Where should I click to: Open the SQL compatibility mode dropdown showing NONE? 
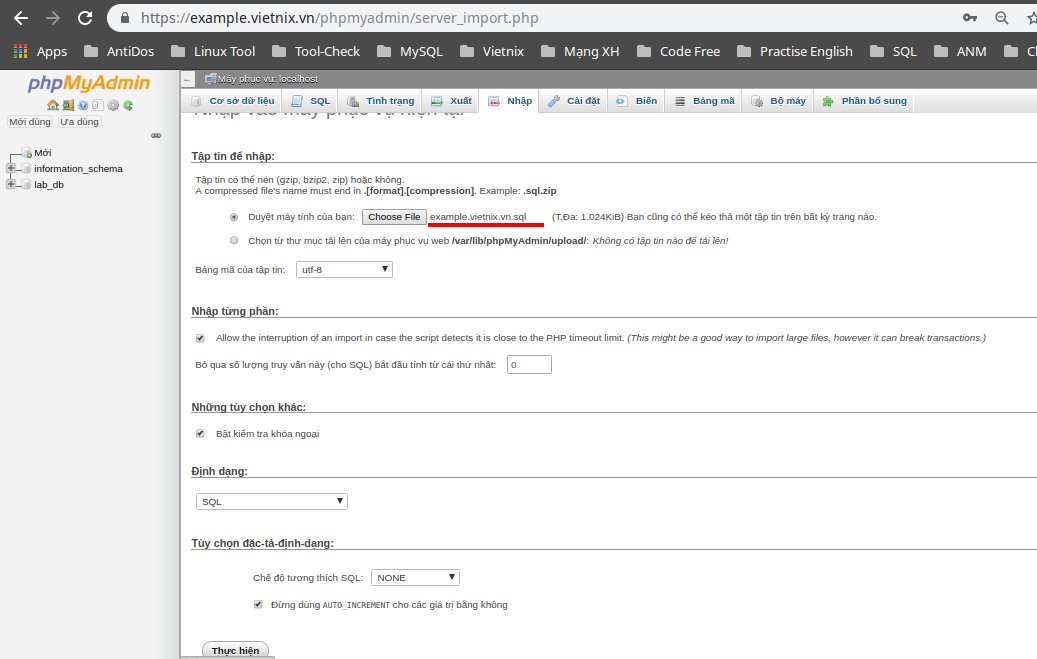click(414, 577)
